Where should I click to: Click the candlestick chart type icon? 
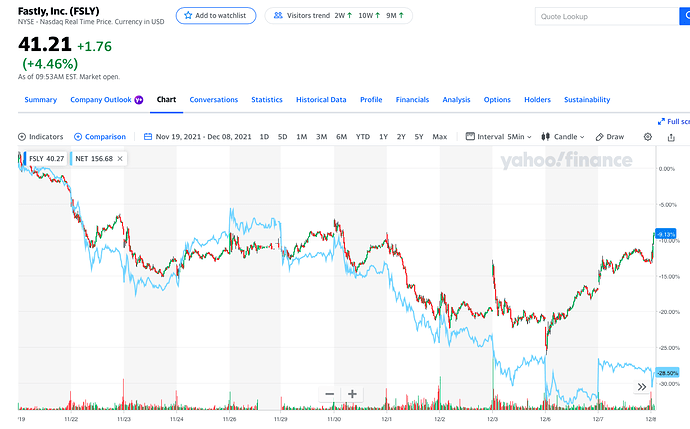click(546, 137)
